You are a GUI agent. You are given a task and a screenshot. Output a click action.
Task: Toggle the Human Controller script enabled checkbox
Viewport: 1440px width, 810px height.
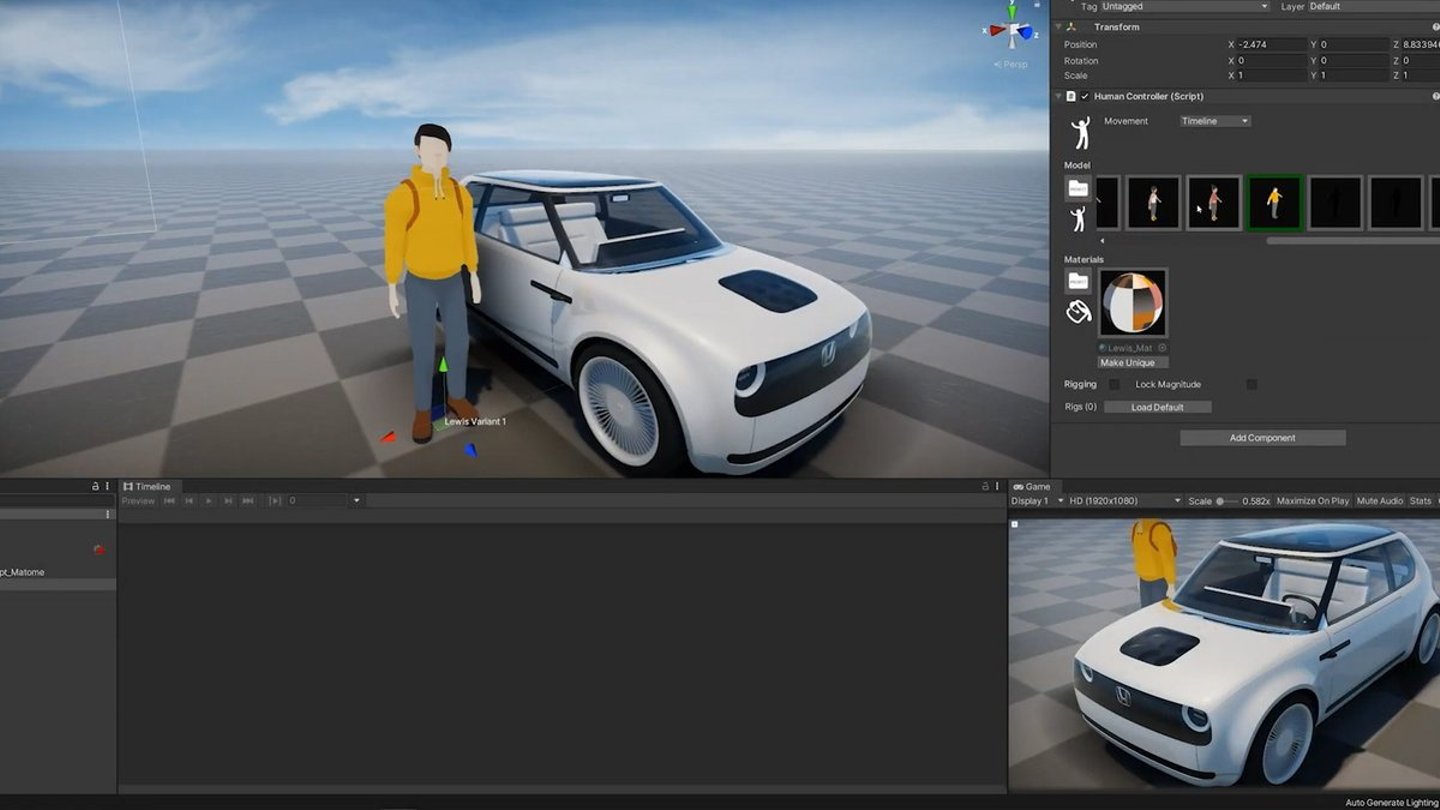click(1085, 96)
